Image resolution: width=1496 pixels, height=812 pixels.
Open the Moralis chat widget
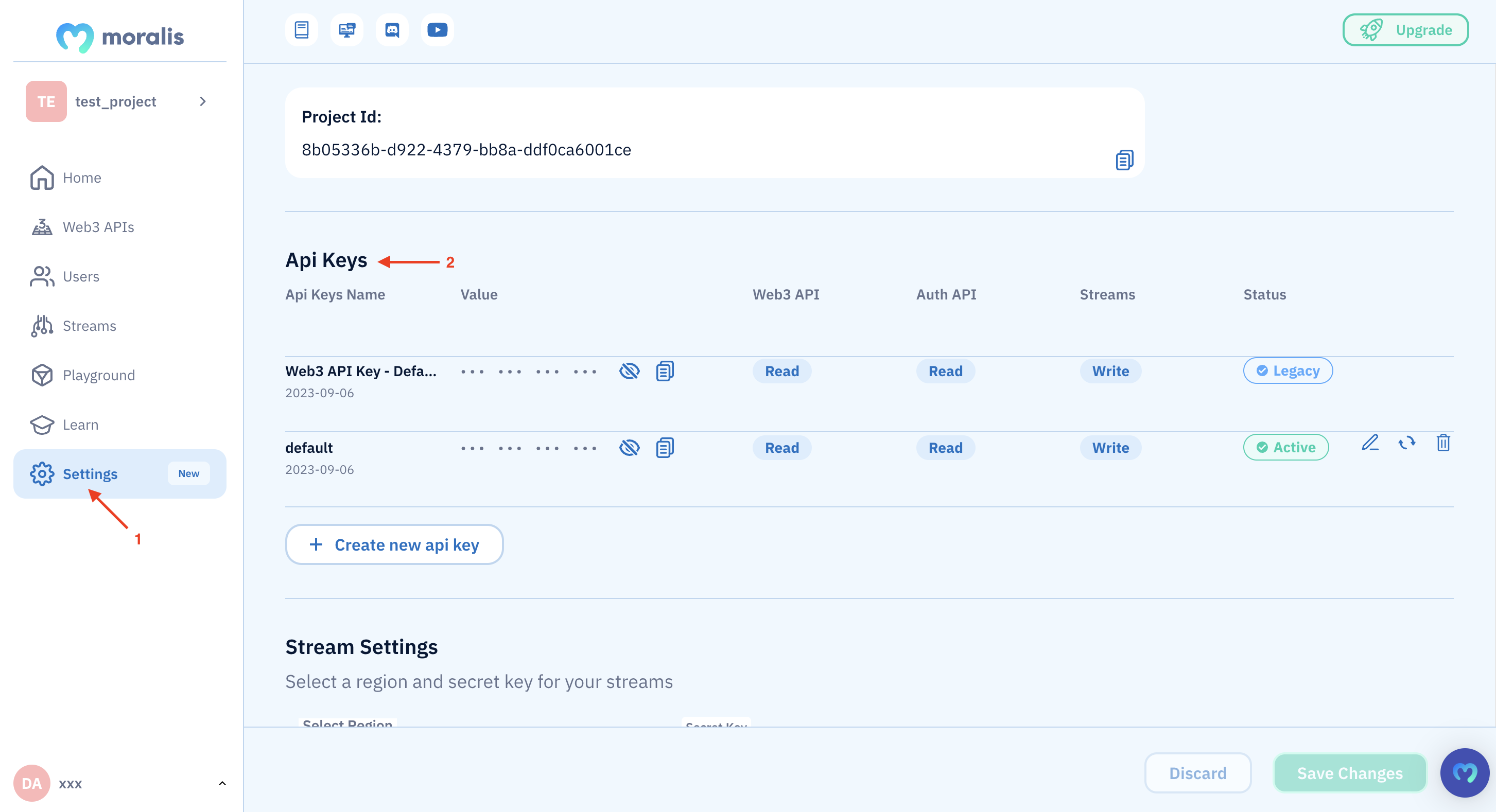(1464, 772)
